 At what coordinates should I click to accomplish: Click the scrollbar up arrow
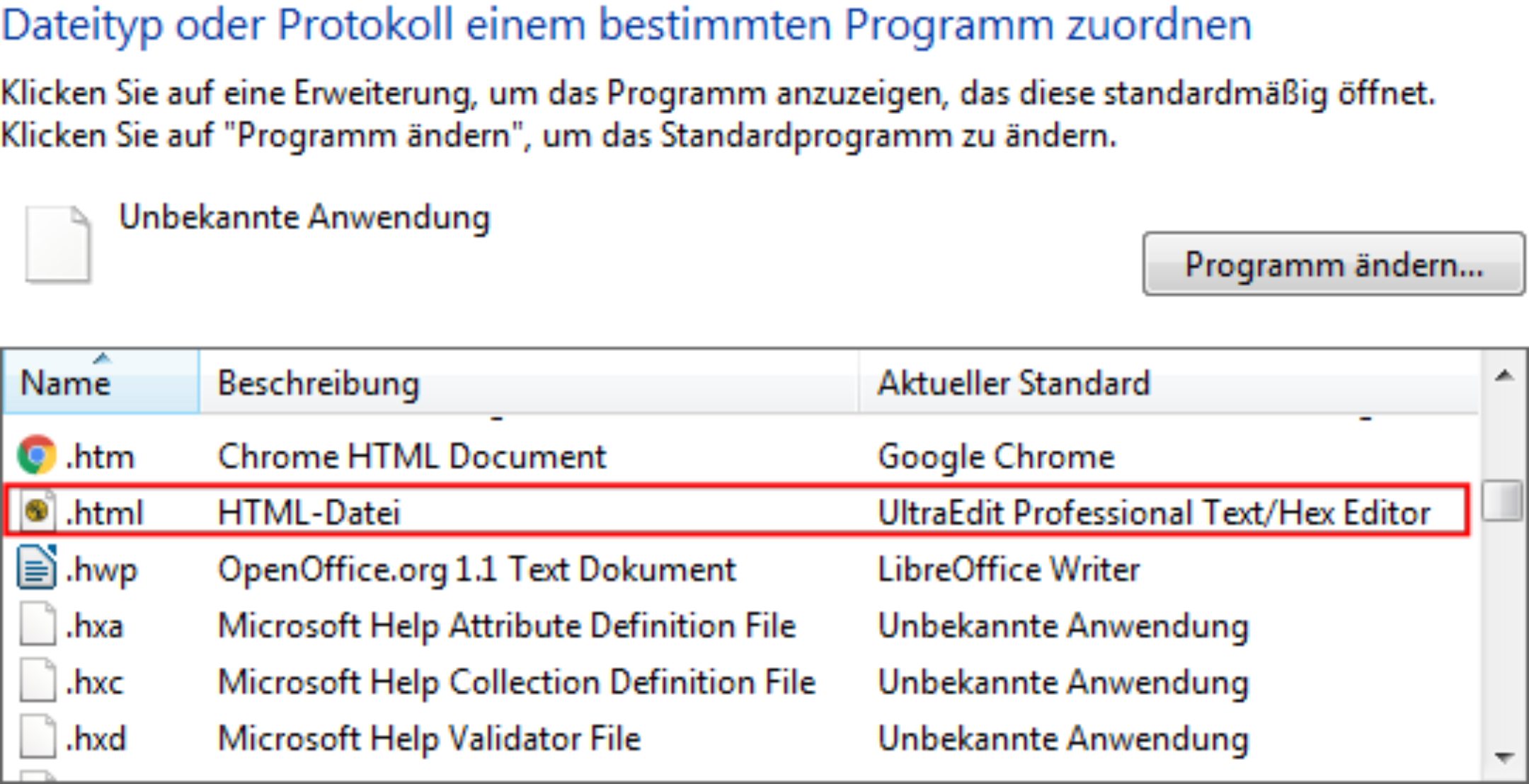click(1504, 376)
